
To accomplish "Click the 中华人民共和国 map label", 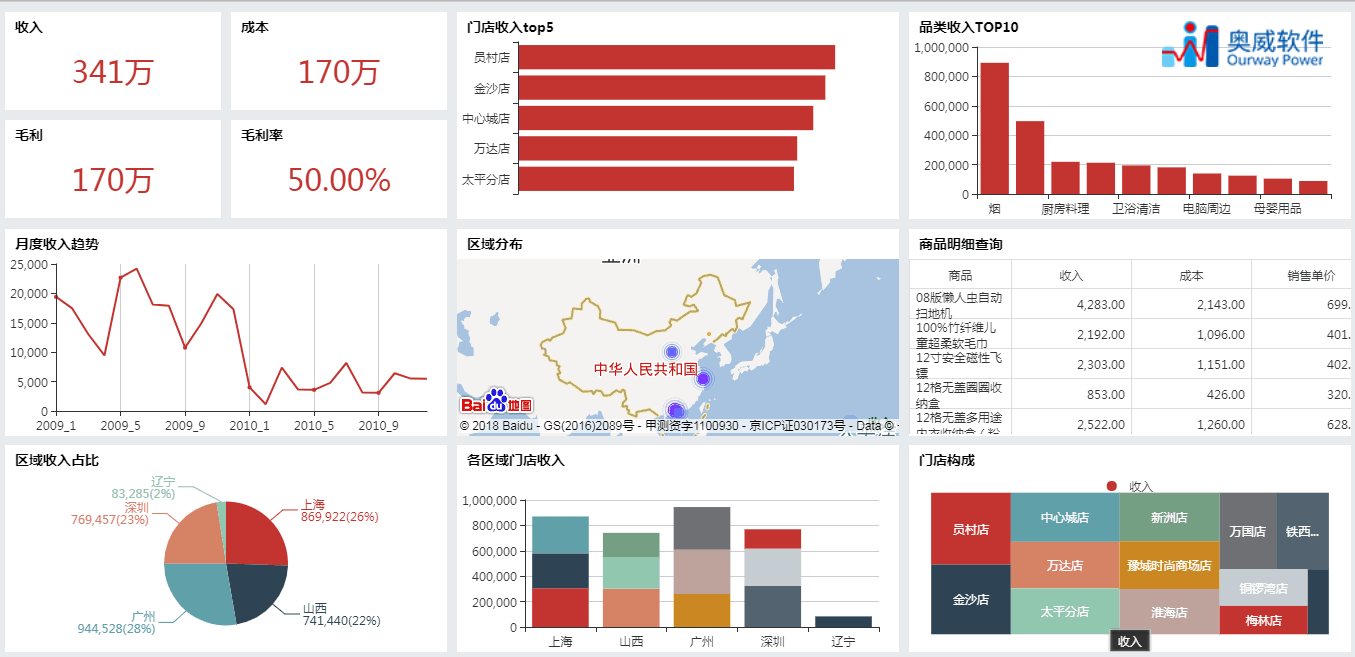I will click(x=646, y=369).
